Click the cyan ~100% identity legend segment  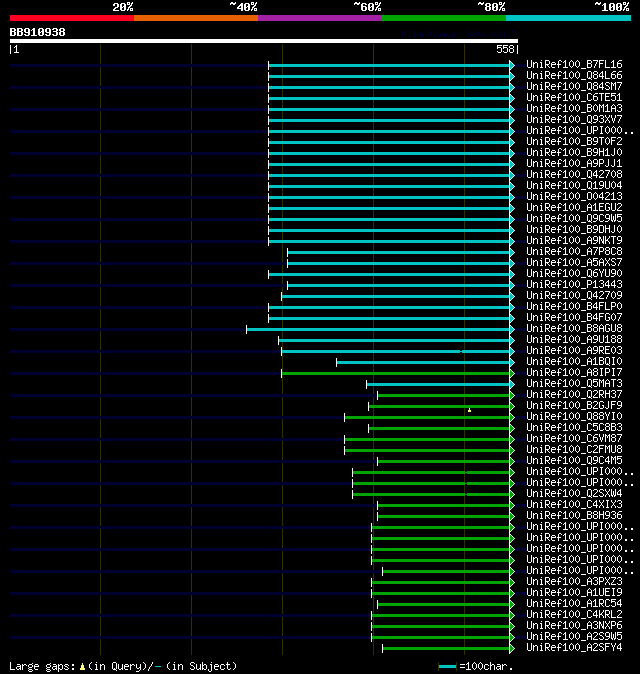tap(569, 18)
